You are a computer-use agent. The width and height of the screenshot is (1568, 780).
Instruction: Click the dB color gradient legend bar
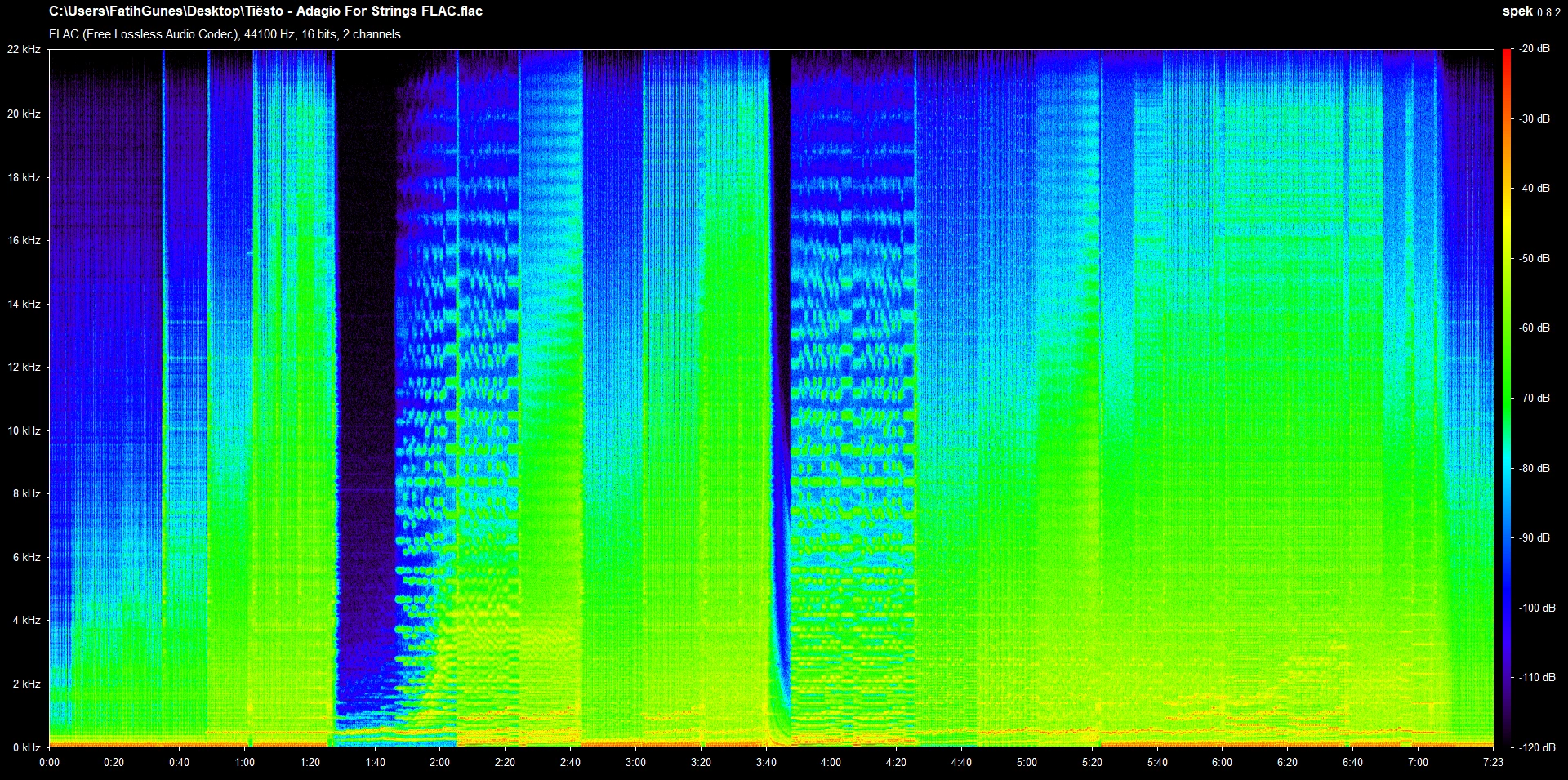click(1507, 398)
